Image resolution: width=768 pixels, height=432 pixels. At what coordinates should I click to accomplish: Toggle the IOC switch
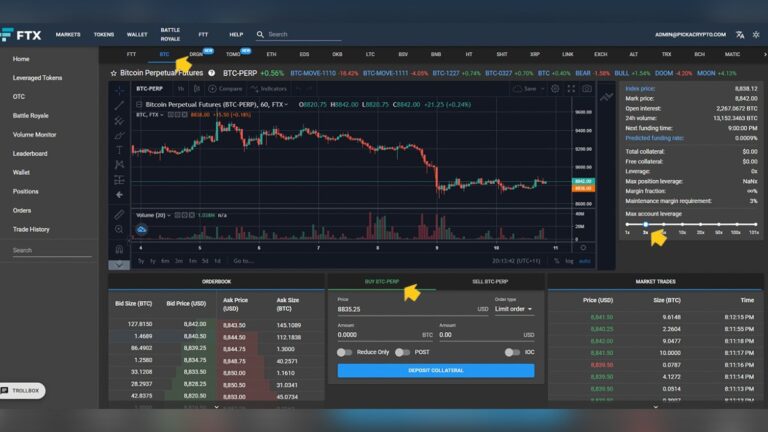[512, 352]
